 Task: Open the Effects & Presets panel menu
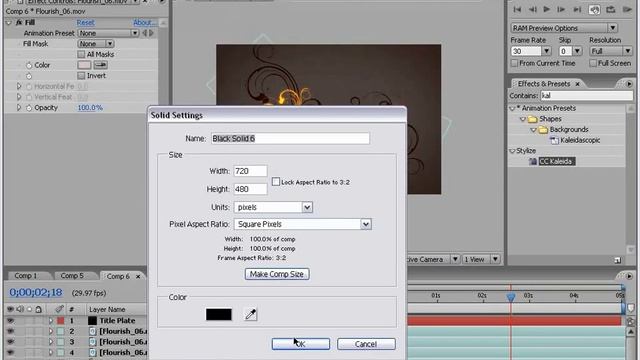(x=629, y=84)
